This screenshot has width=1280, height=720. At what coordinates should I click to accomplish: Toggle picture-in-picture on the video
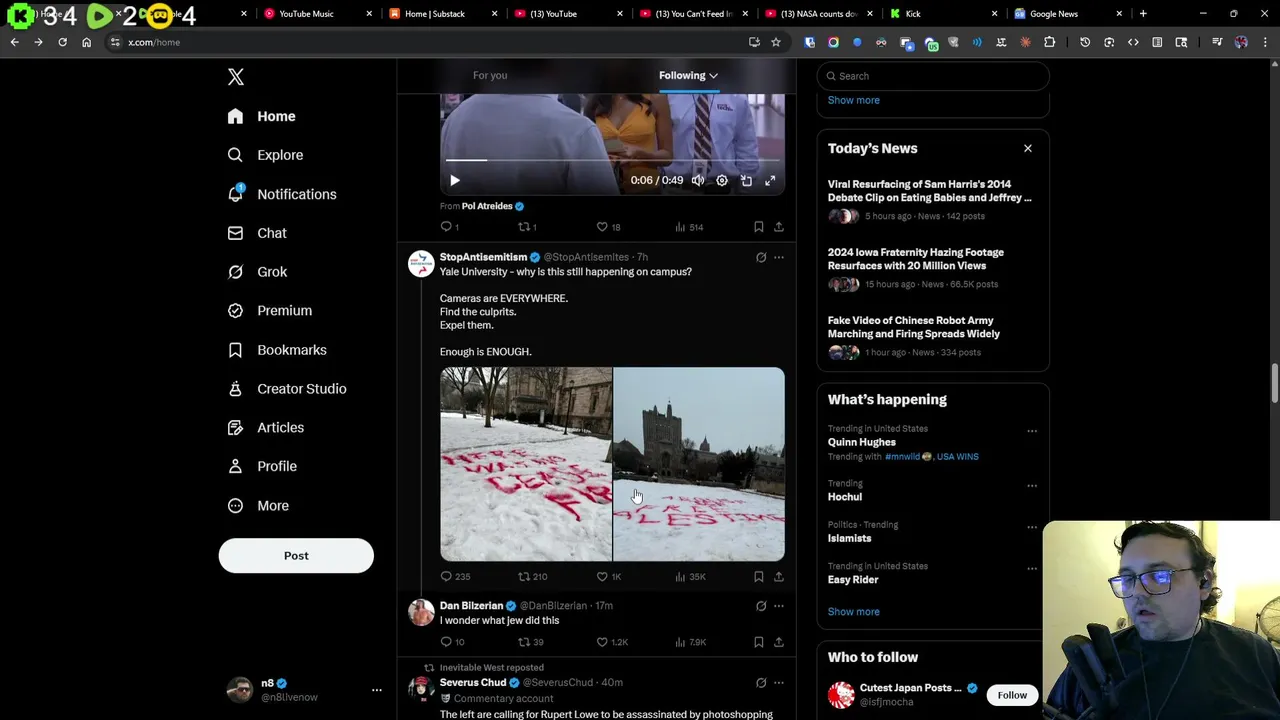point(746,181)
